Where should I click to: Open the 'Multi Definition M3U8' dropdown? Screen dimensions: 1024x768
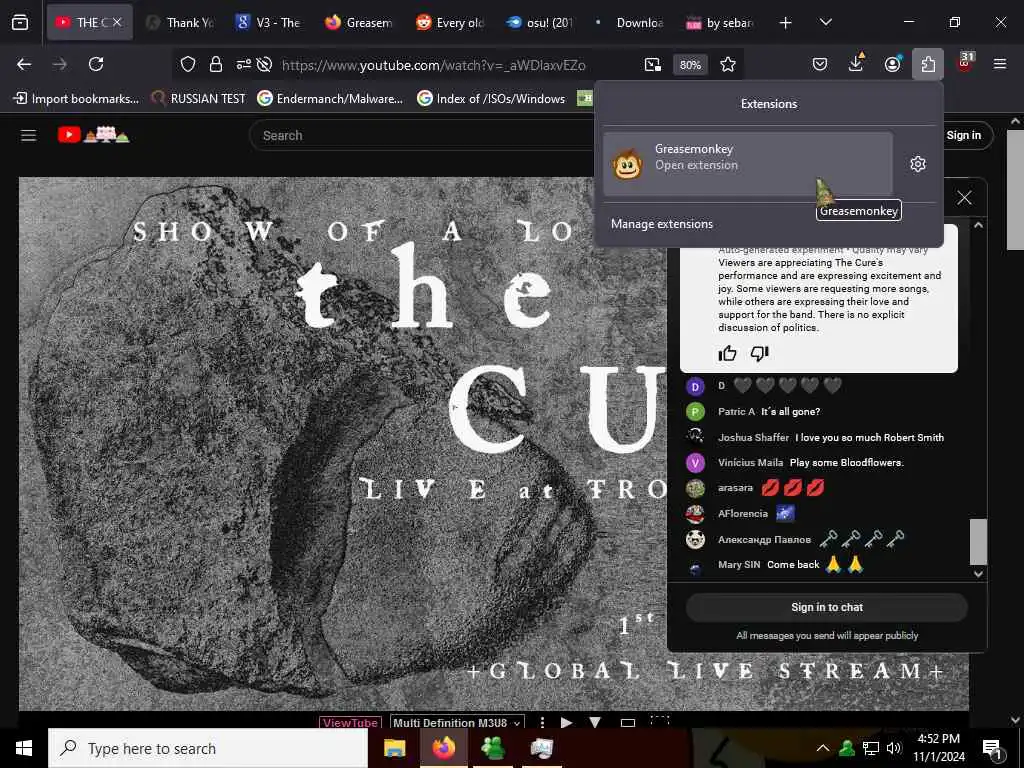[x=457, y=723]
